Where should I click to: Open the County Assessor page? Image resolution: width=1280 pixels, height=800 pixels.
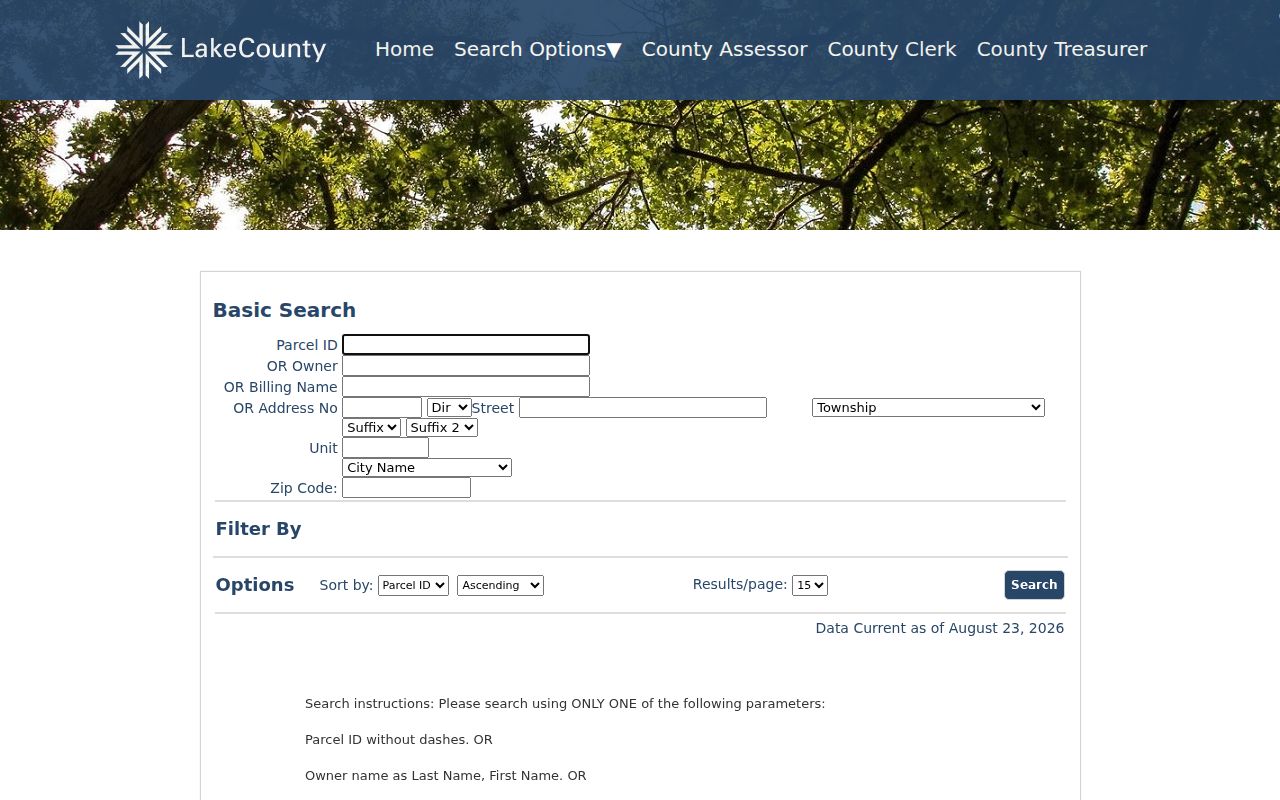(x=725, y=49)
